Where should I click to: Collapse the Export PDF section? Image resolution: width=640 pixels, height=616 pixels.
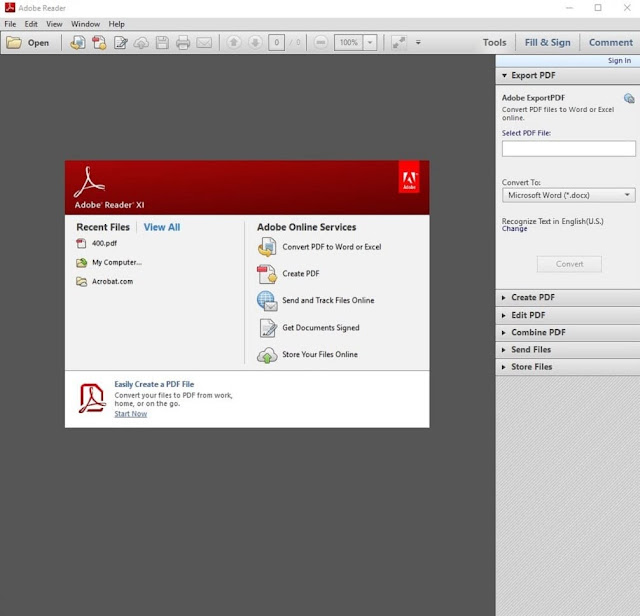click(x=532, y=75)
